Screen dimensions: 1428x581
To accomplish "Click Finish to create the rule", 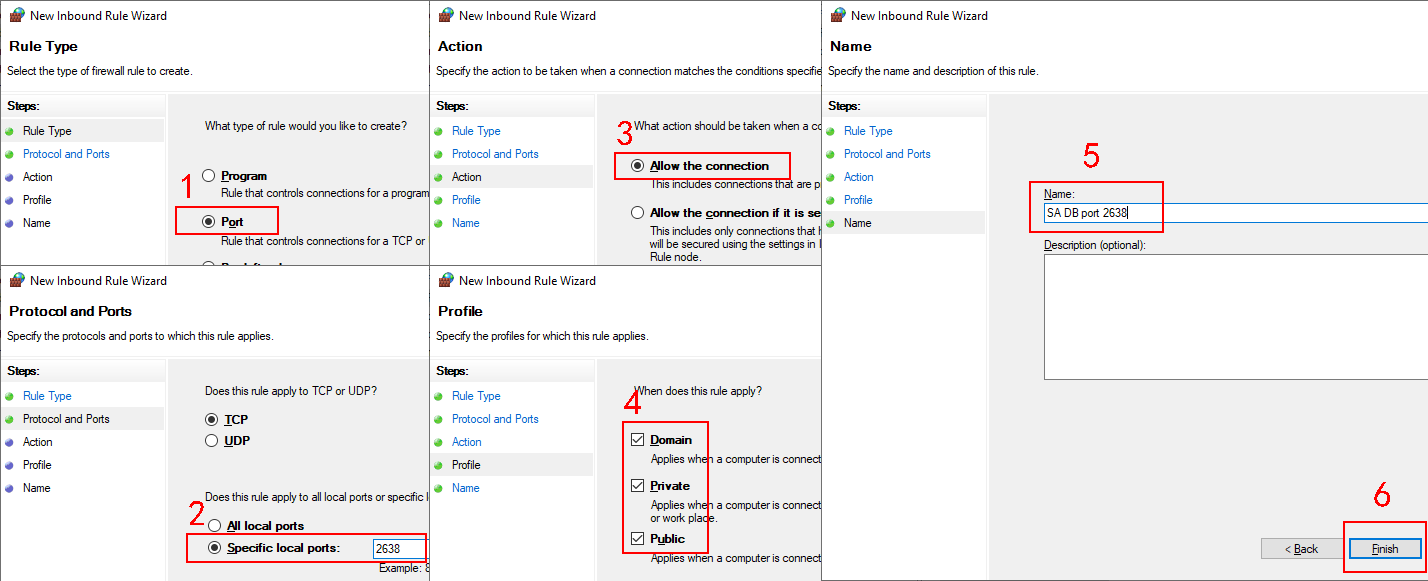I will tap(1385, 549).
